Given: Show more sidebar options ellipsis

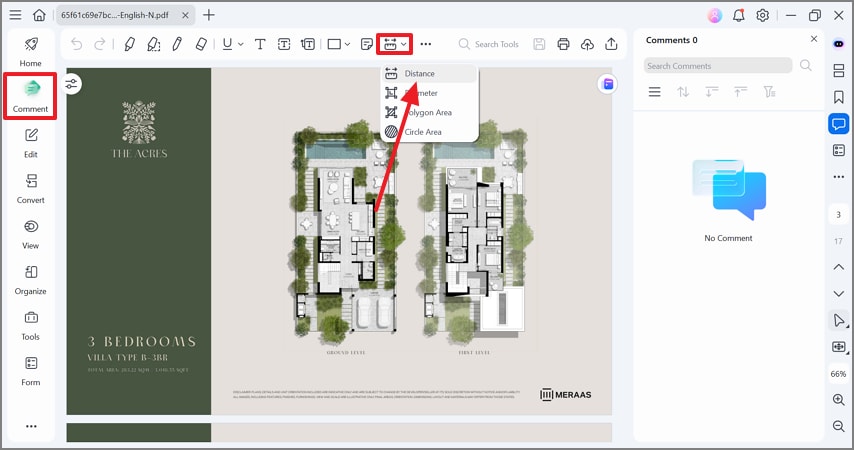Looking at the screenshot, I should point(31,426).
